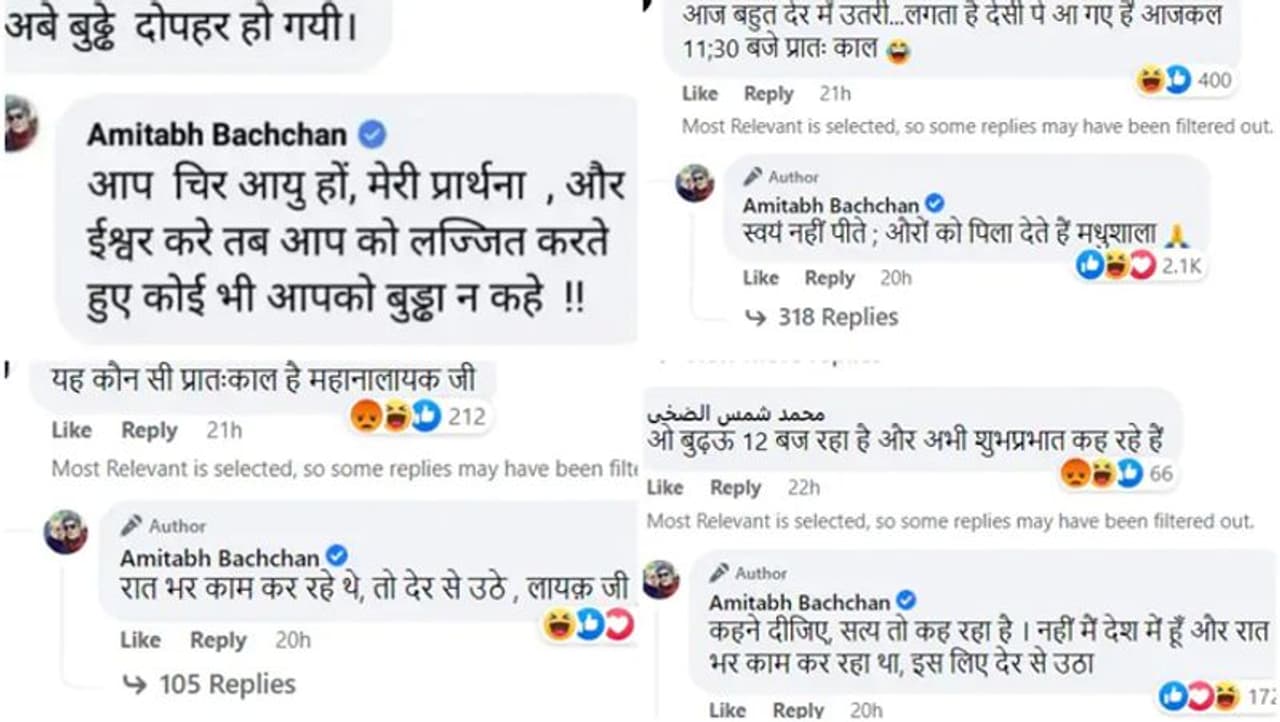Click reaction icons on 'लायक़ जी' reply
The height and width of the screenshot is (722, 1280).
tap(588, 625)
